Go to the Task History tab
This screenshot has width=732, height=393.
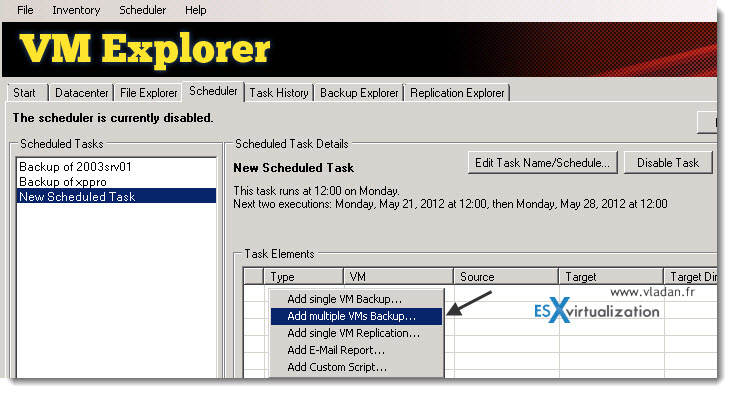[279, 92]
